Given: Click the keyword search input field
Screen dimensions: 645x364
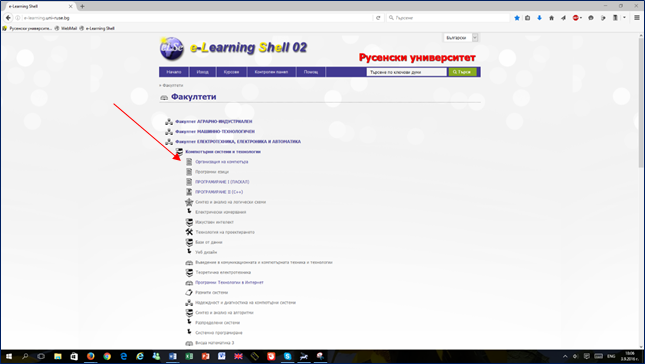Looking at the screenshot, I should pyautogui.click(x=406, y=72).
